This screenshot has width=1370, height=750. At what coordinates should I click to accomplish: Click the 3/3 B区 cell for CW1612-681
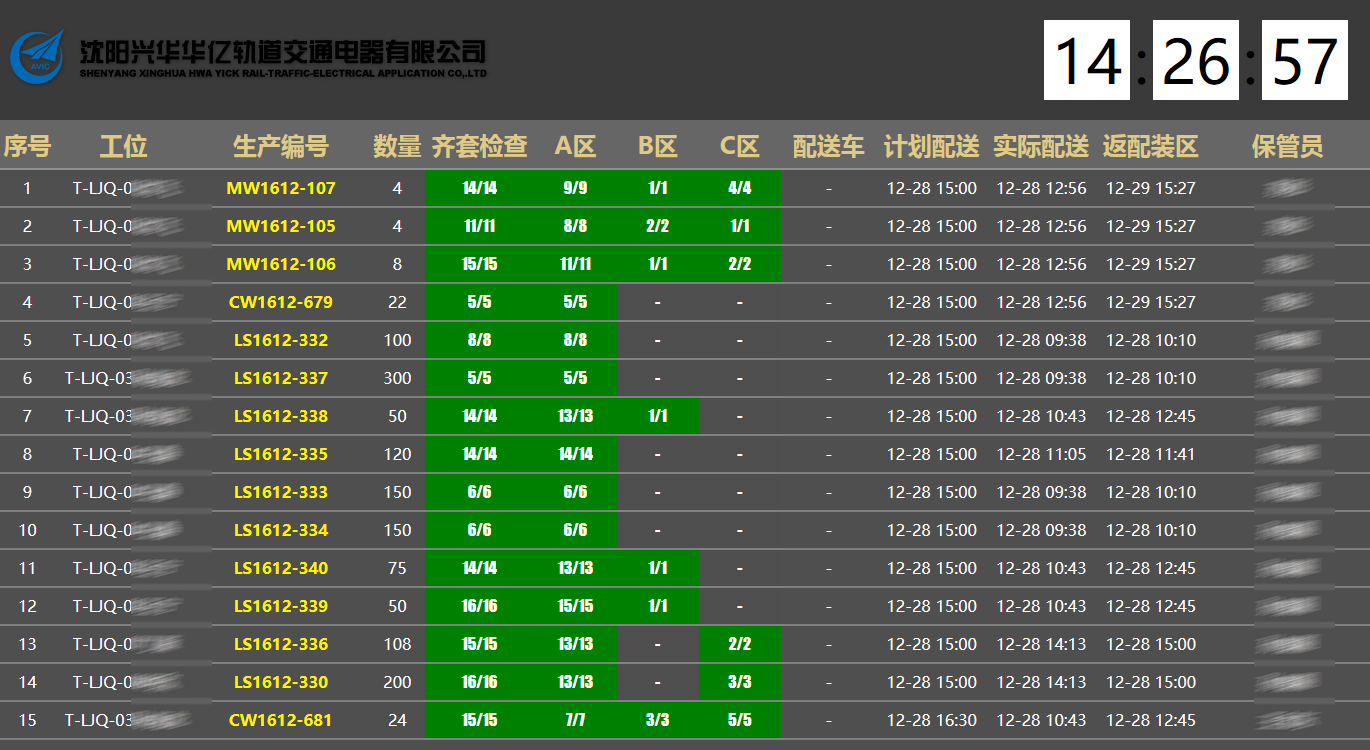pos(657,720)
